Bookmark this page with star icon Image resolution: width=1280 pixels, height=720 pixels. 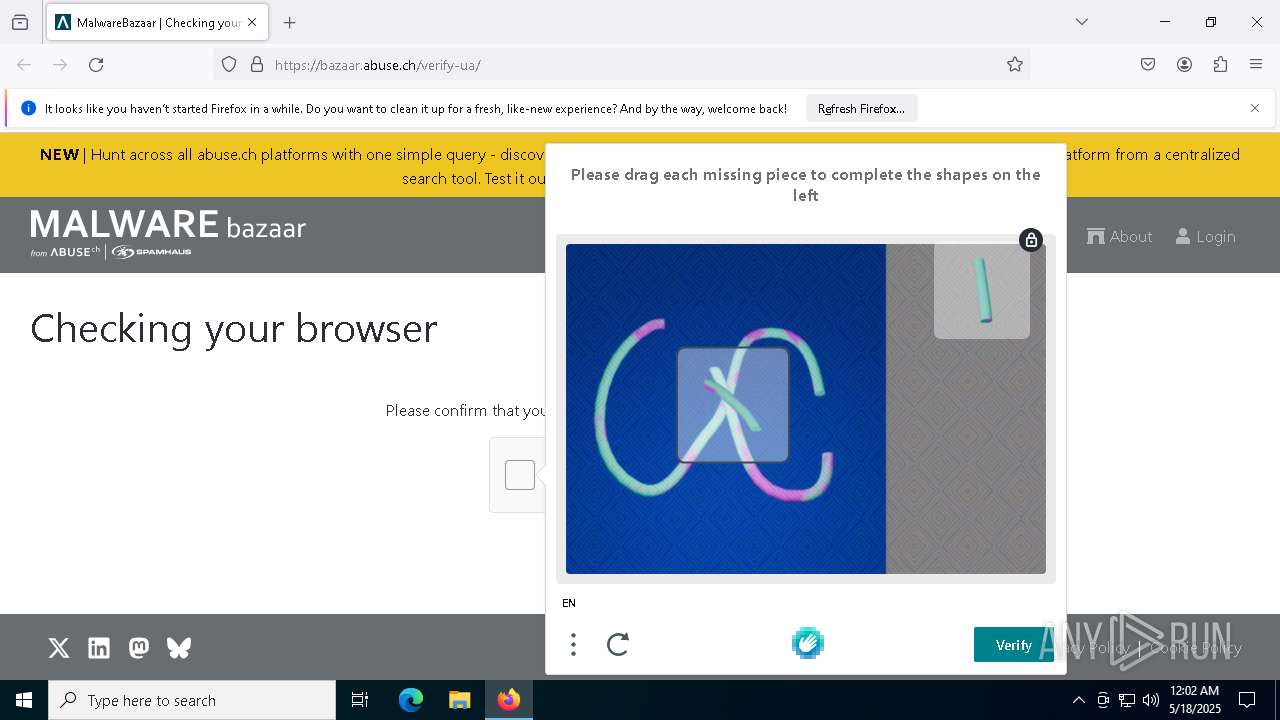[1015, 65]
